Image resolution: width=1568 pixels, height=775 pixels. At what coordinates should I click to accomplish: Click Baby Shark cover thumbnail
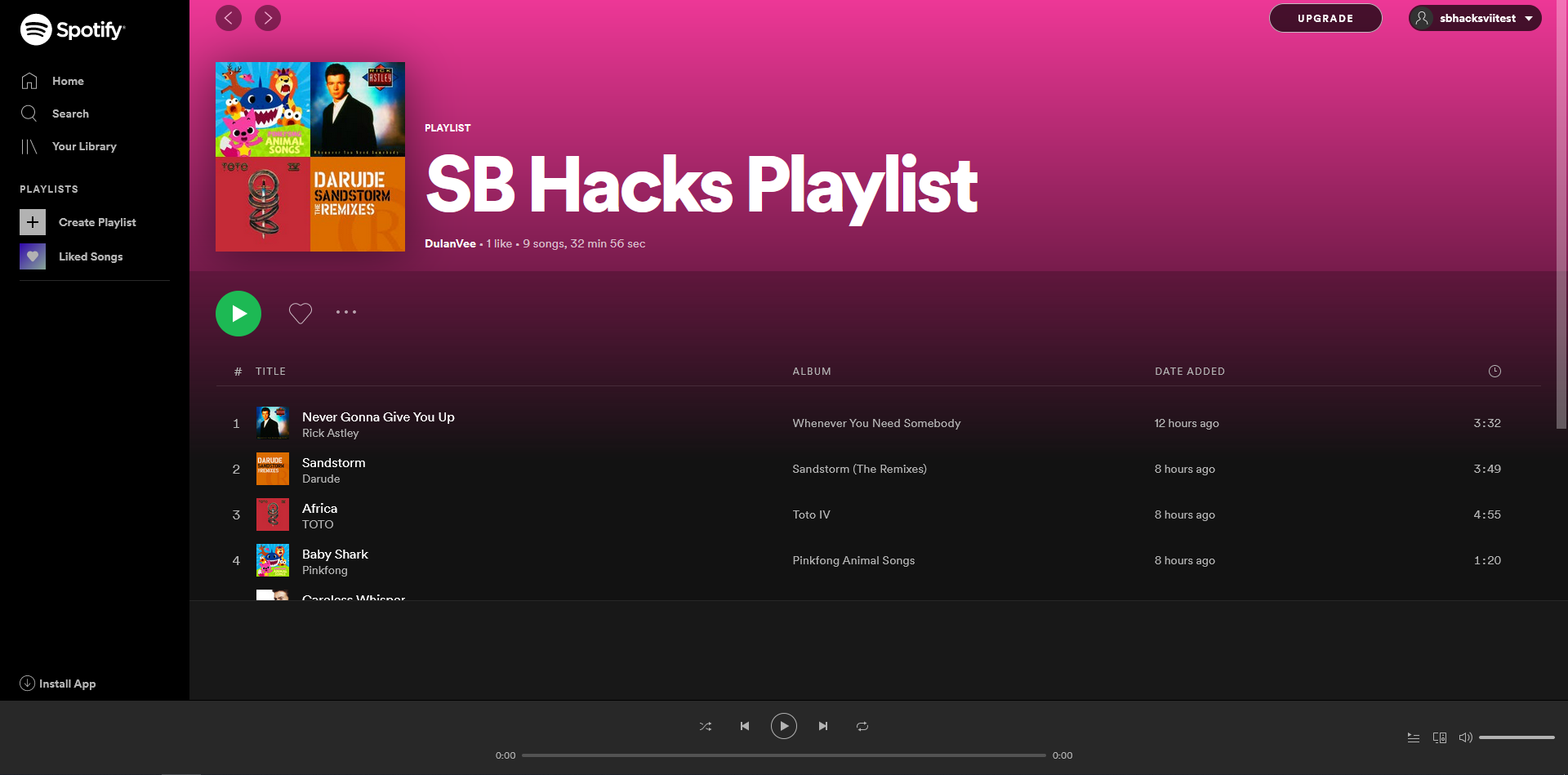(x=273, y=560)
